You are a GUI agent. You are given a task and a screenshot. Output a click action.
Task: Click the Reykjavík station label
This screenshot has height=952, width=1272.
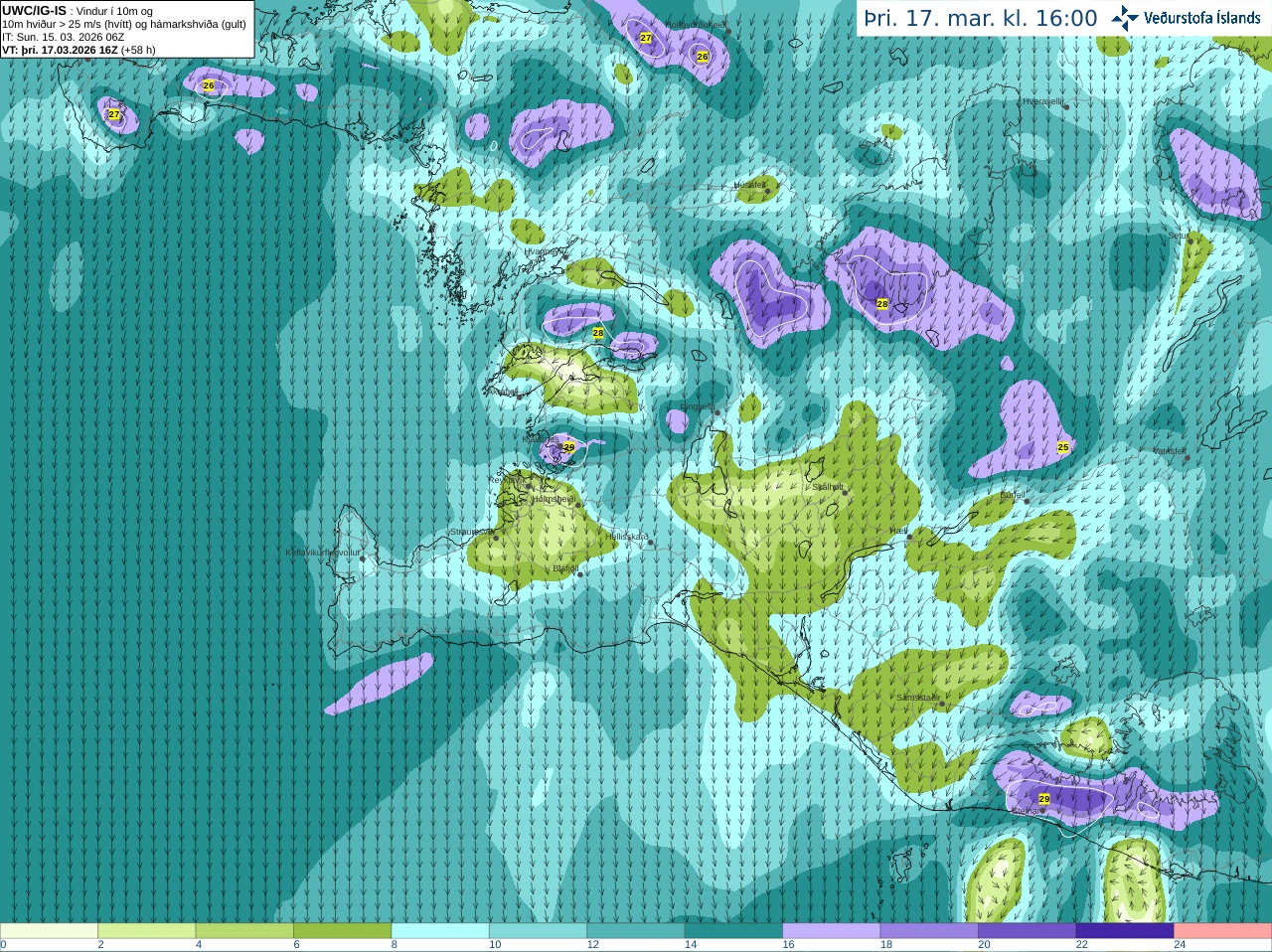click(x=507, y=480)
